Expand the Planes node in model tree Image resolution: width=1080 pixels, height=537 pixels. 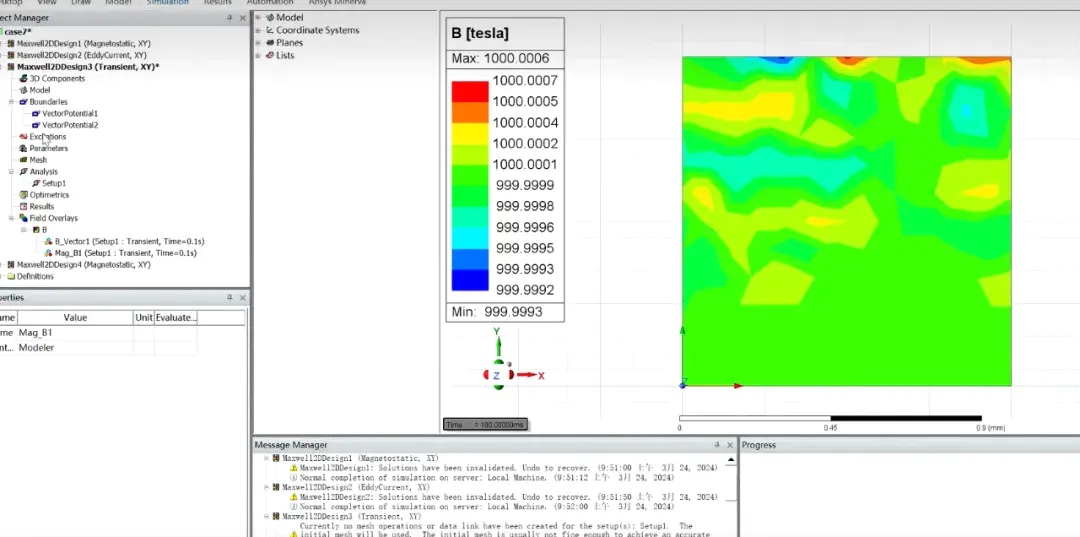point(258,43)
